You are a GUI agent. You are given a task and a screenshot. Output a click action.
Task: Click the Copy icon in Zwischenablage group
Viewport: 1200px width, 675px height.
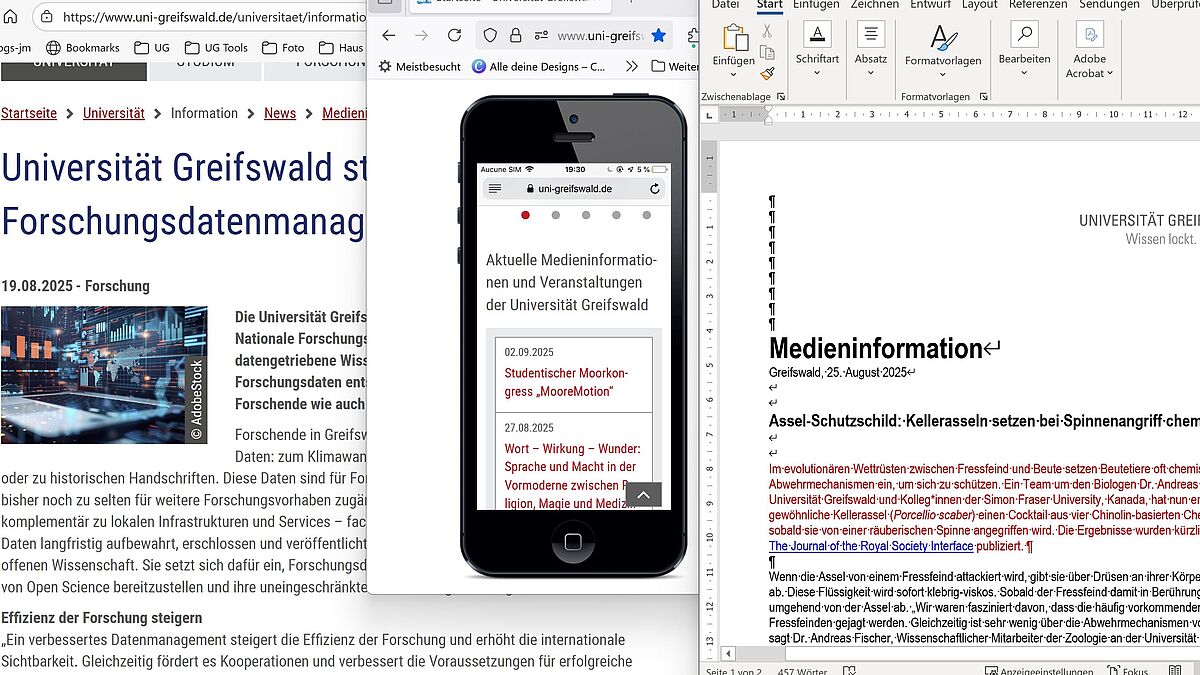767,52
